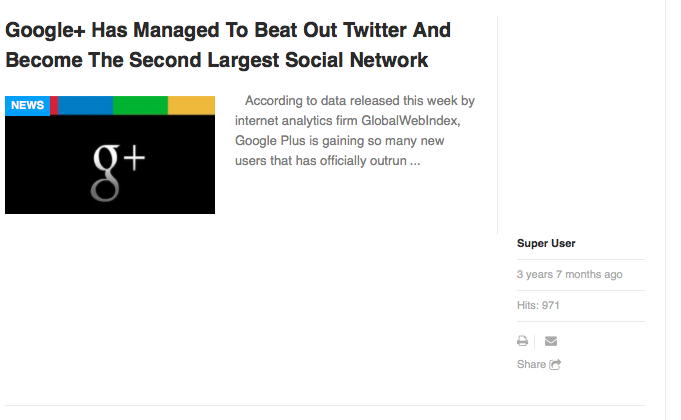Click the '3 years 7 months ago' timestamp

click(x=569, y=274)
